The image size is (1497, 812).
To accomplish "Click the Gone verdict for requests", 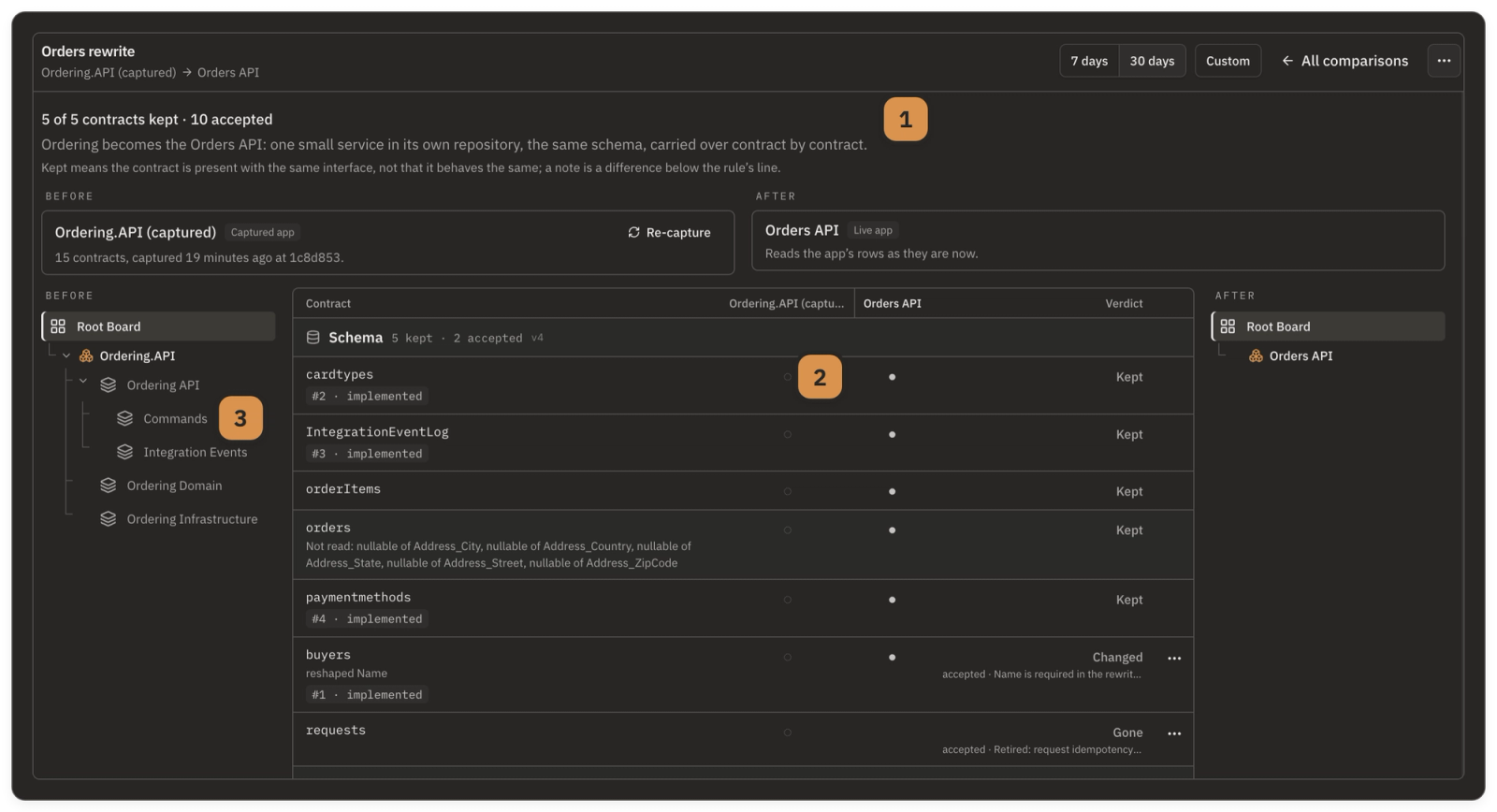I will [x=1127, y=732].
